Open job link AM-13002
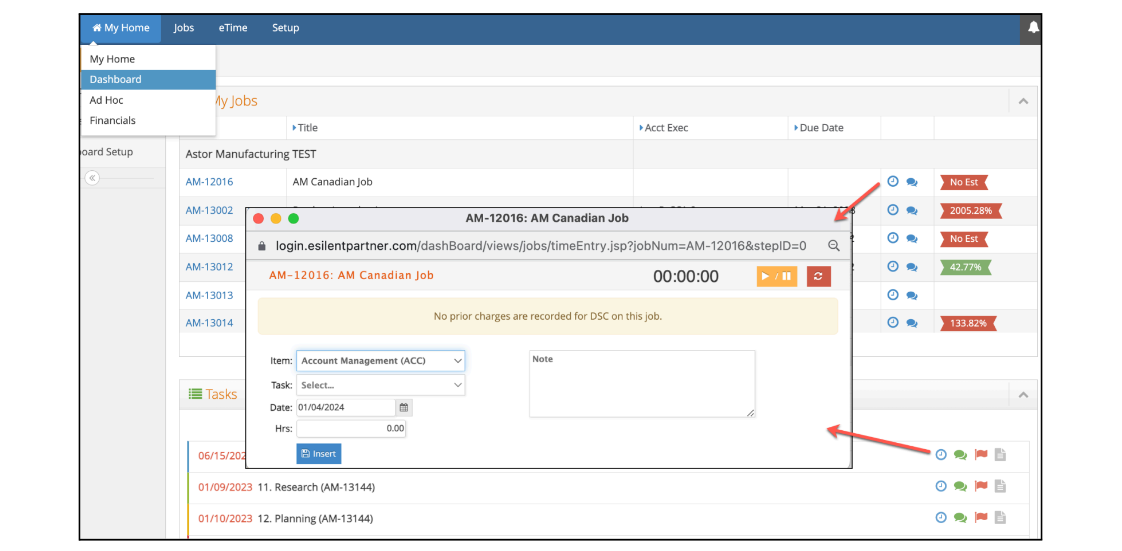The width and height of the screenshot is (1122, 551). click(209, 210)
